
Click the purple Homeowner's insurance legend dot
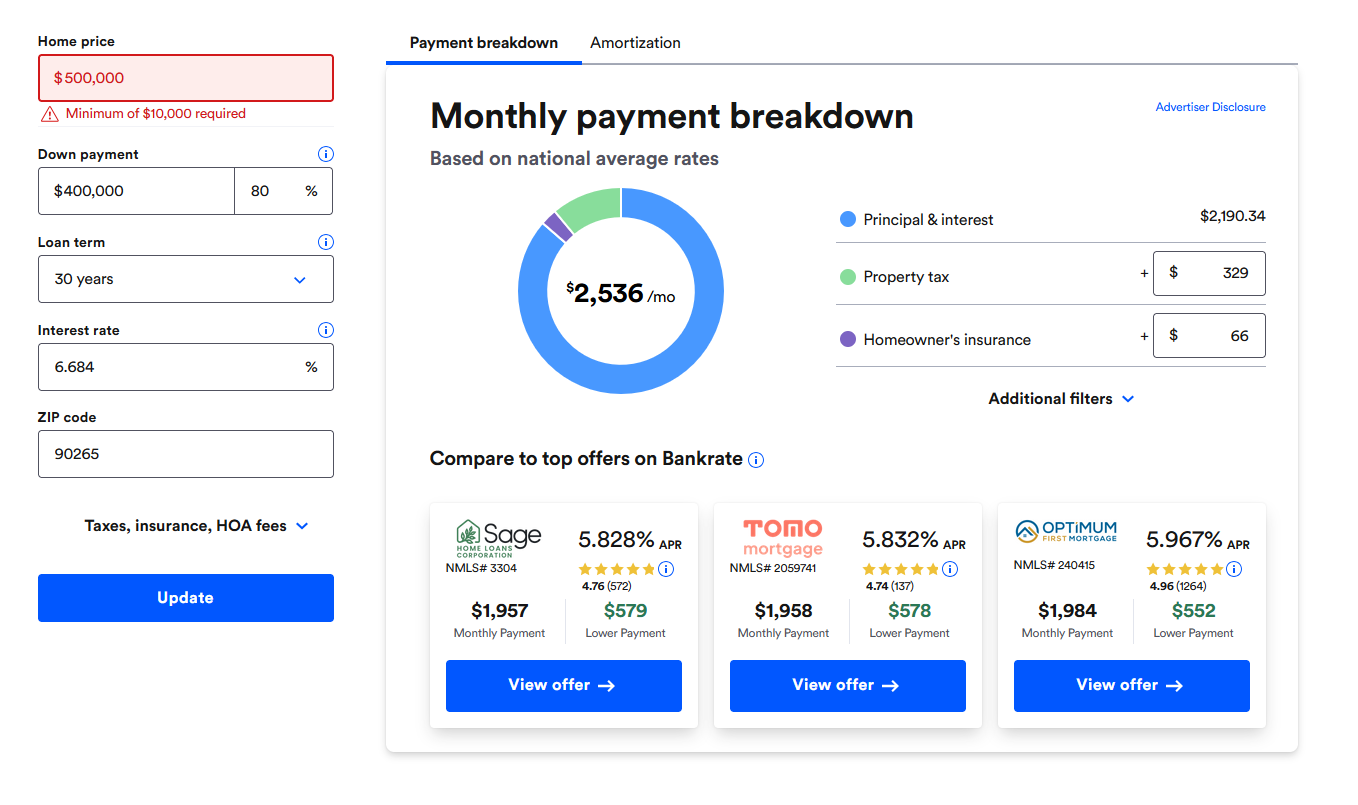tap(848, 340)
